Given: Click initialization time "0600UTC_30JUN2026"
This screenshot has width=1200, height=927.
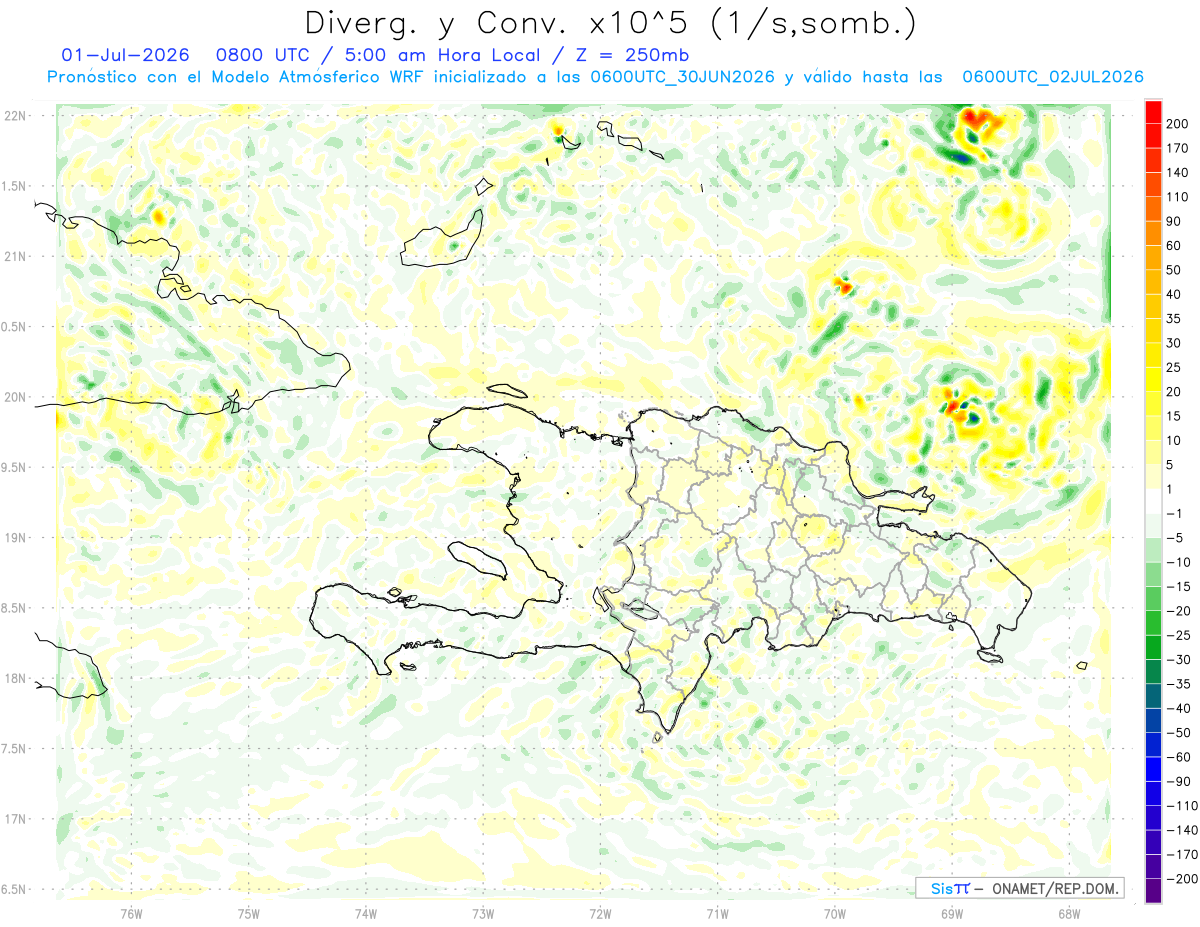Looking at the screenshot, I should pos(684,77).
